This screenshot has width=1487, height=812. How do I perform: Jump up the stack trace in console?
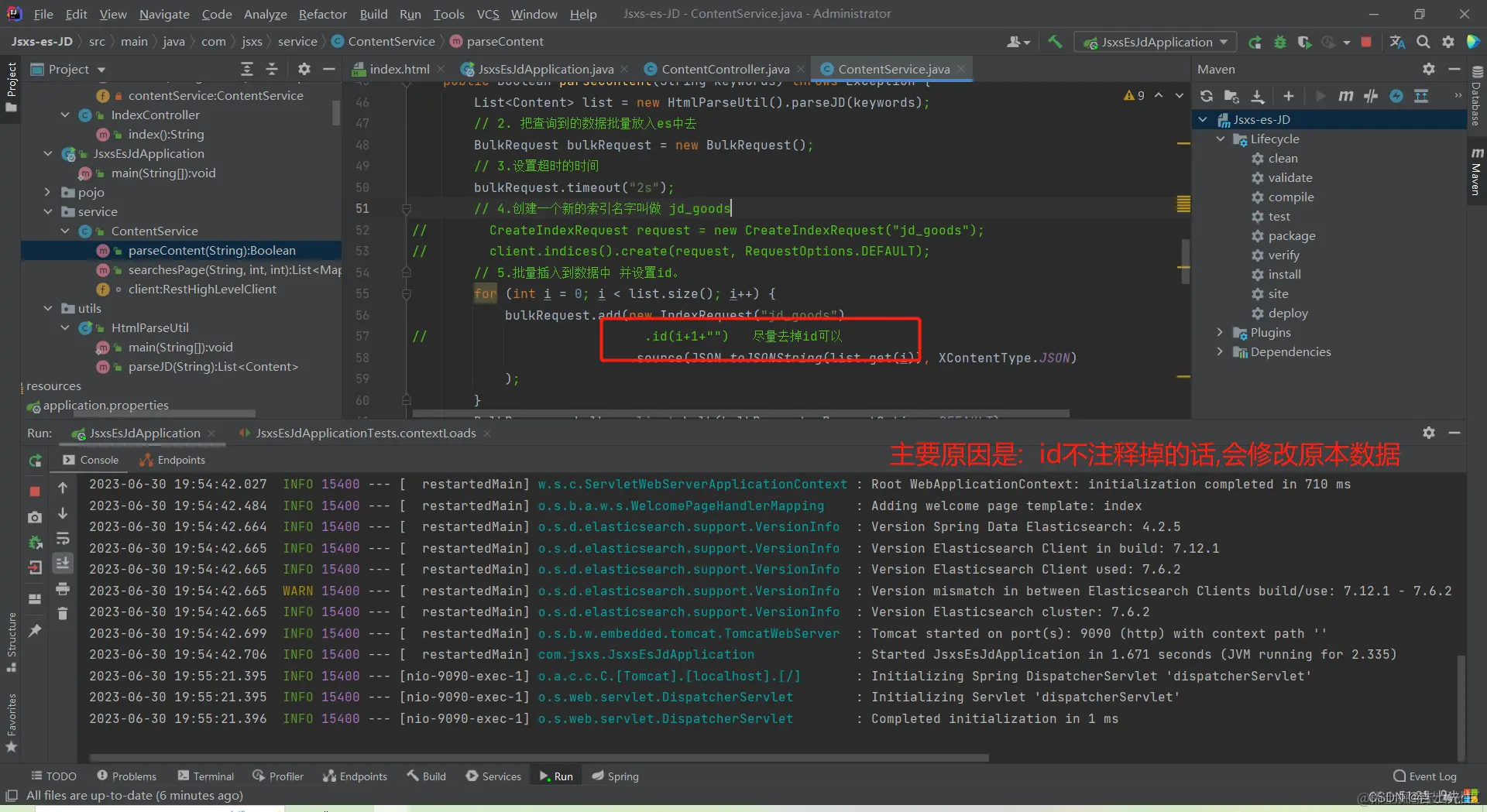click(63, 488)
